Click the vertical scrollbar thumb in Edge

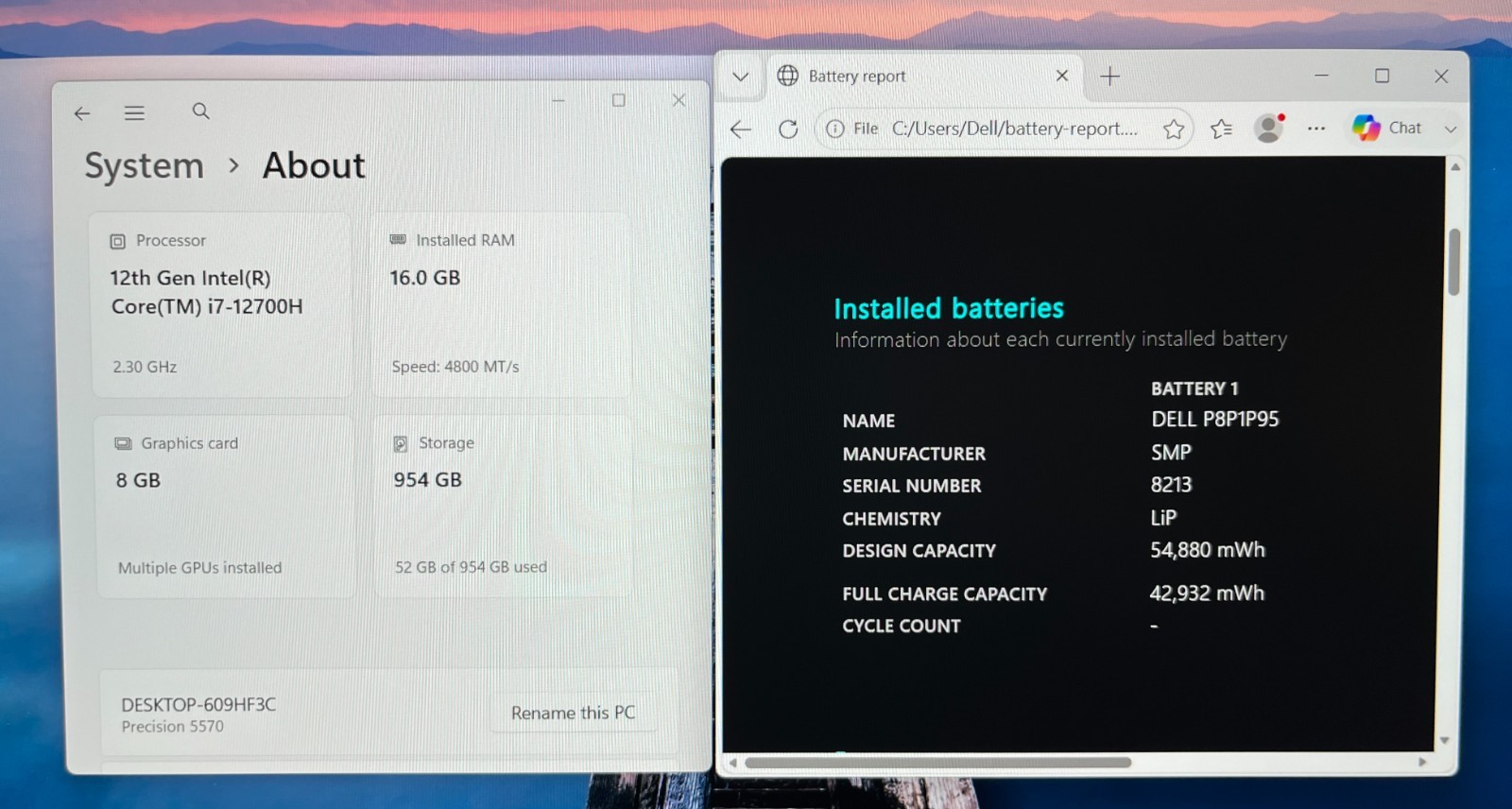point(1454,262)
